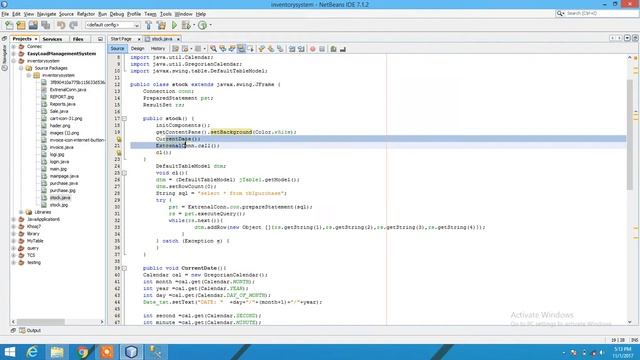The image size is (640, 360).
Task: Click the Search (Ctrl+I) field
Action: [596, 13]
